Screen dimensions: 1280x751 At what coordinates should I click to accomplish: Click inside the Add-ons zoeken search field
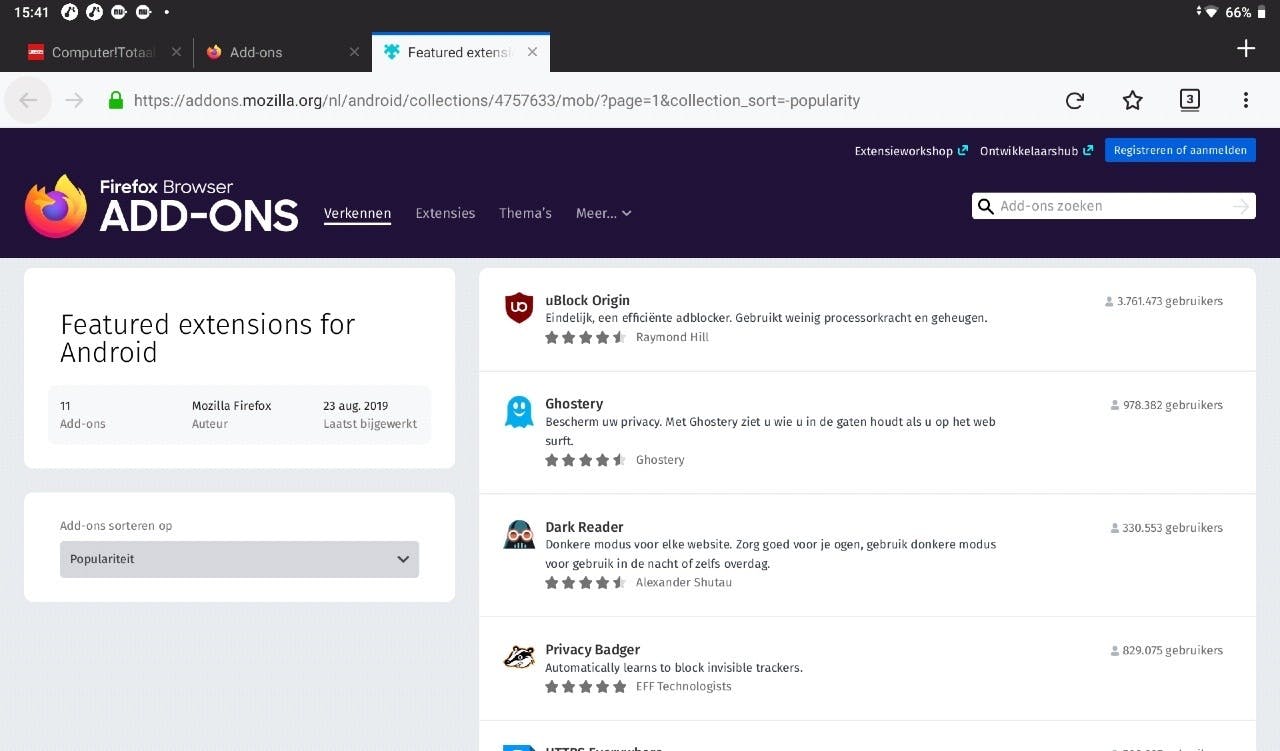pos(1113,206)
